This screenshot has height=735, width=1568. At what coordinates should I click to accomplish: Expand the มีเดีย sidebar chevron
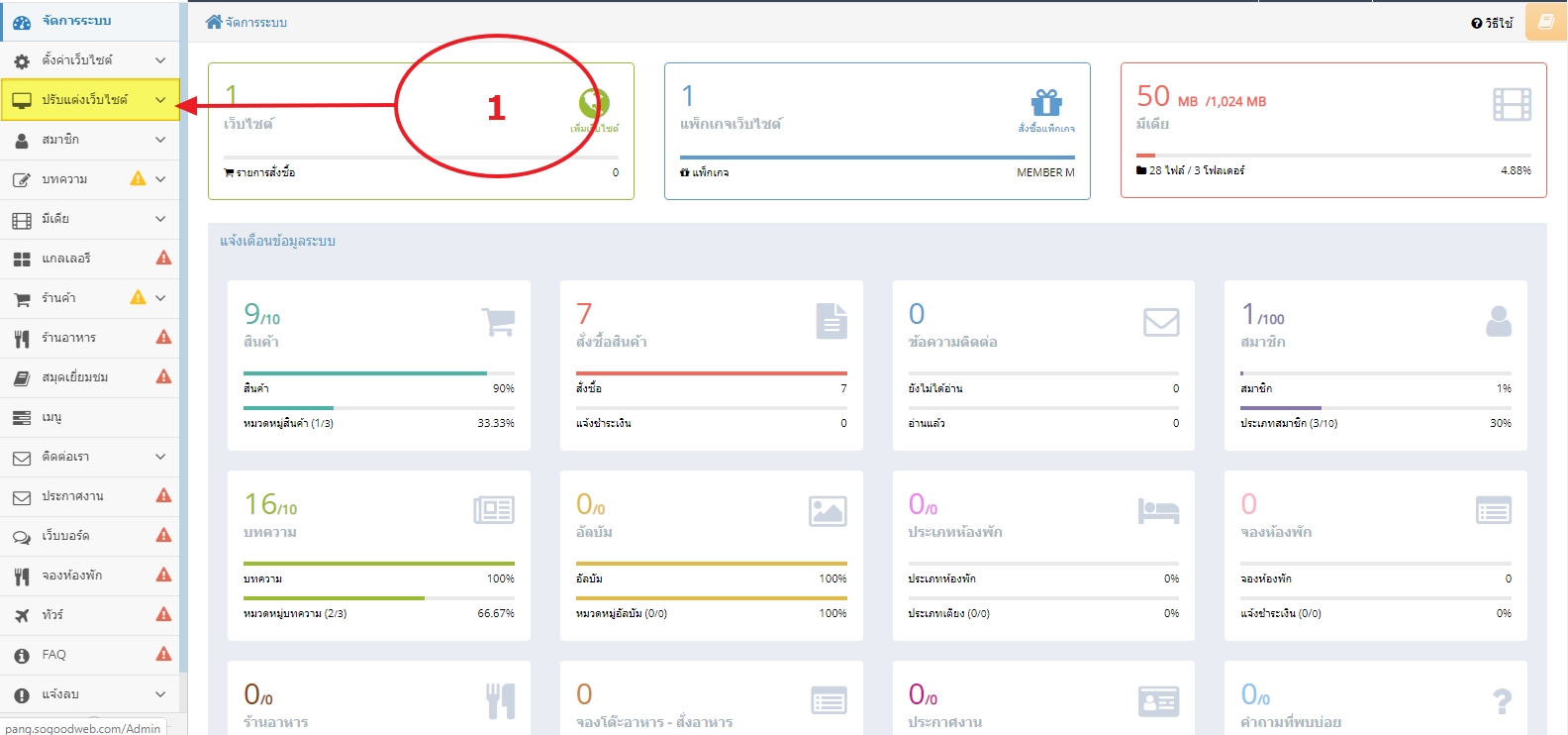[160, 219]
